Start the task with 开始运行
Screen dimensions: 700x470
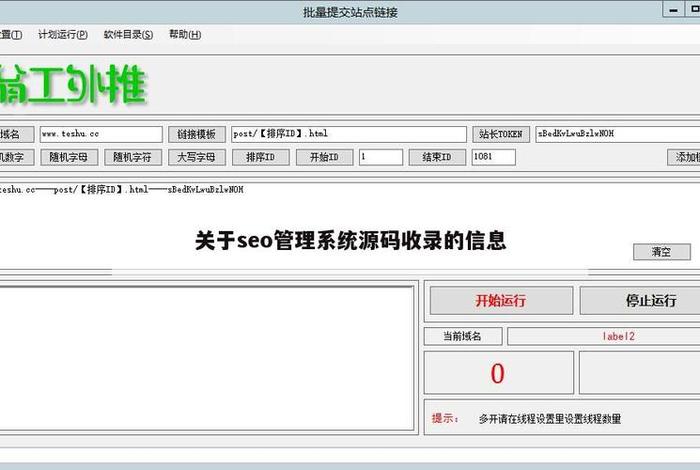tap(501, 300)
